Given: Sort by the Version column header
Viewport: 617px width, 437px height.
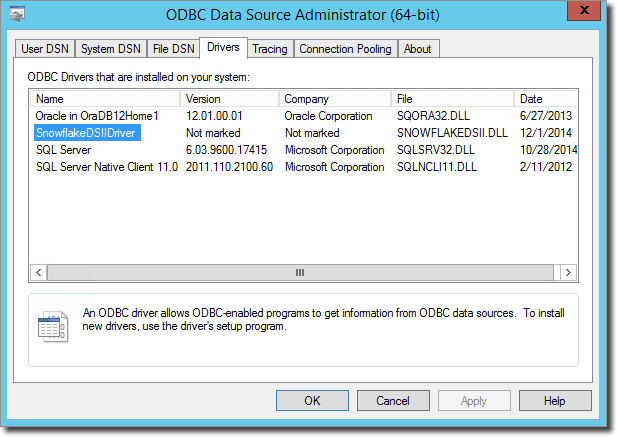Looking at the screenshot, I should [229, 99].
